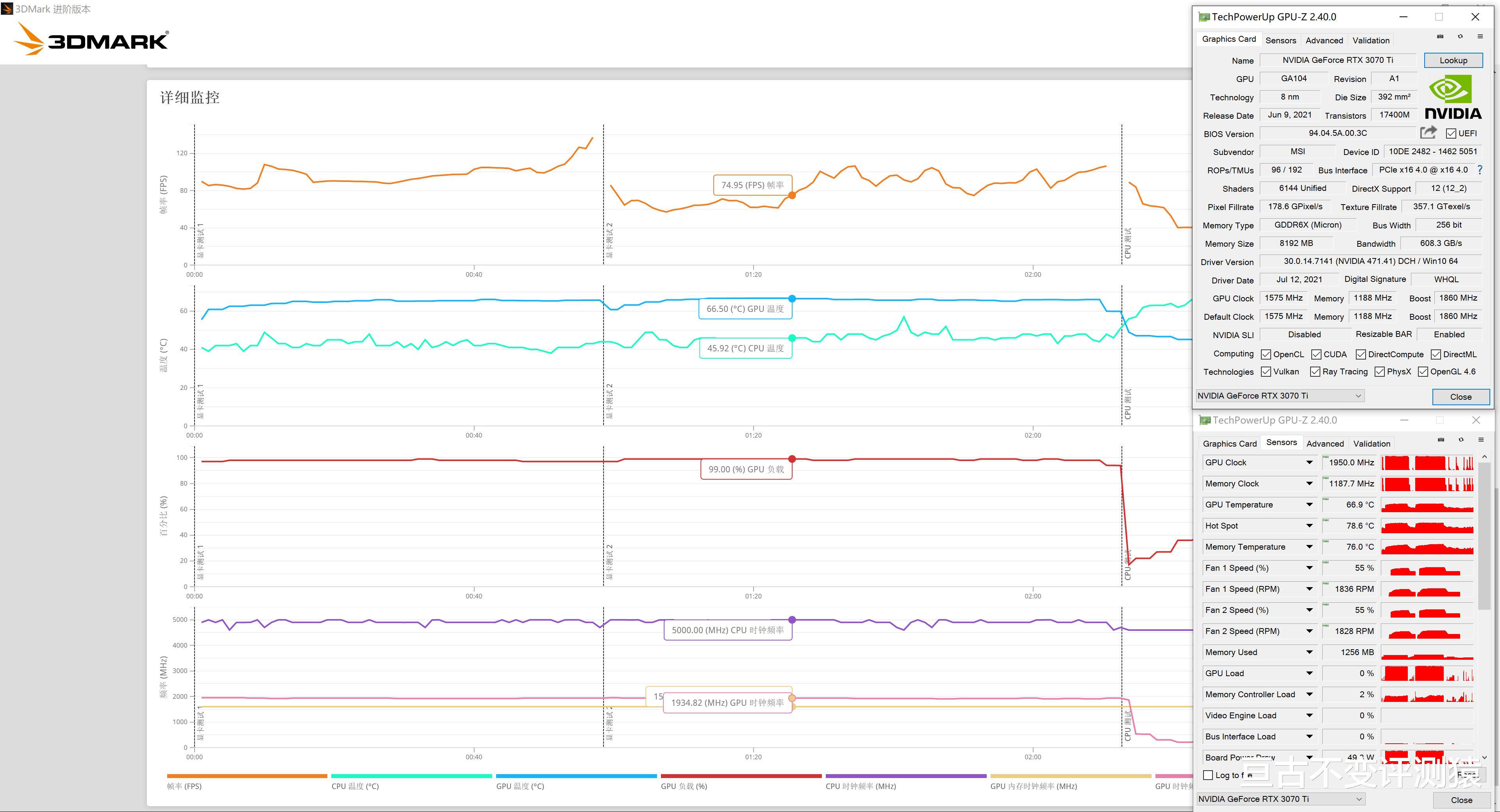Toggle the UEFI checkbox

coord(1451,134)
